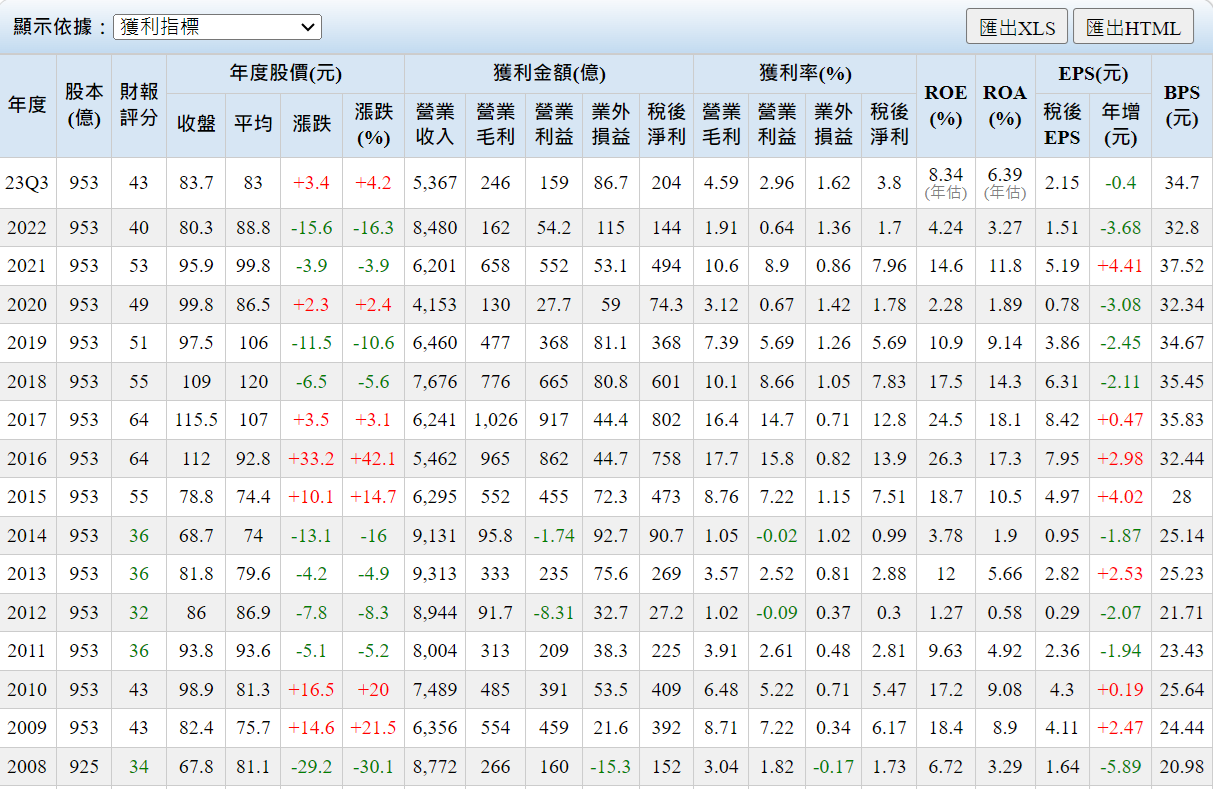Screen dimensions: 1213x789
Task: Click the 2008 EPS yearly change -5.89 cell
Action: click(1121, 767)
